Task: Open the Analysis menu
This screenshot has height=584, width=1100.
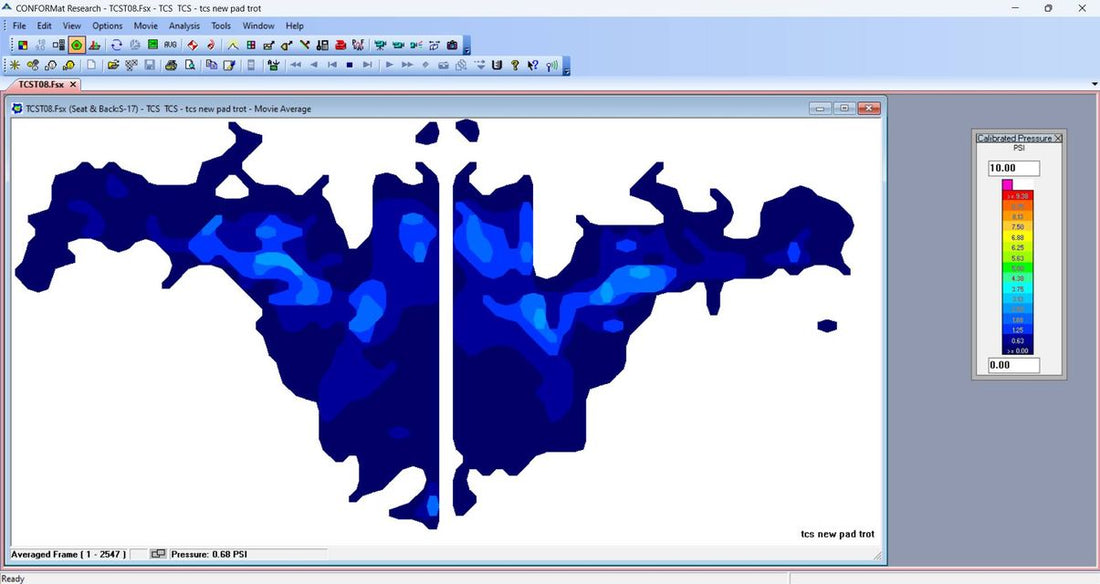Action: (x=184, y=26)
